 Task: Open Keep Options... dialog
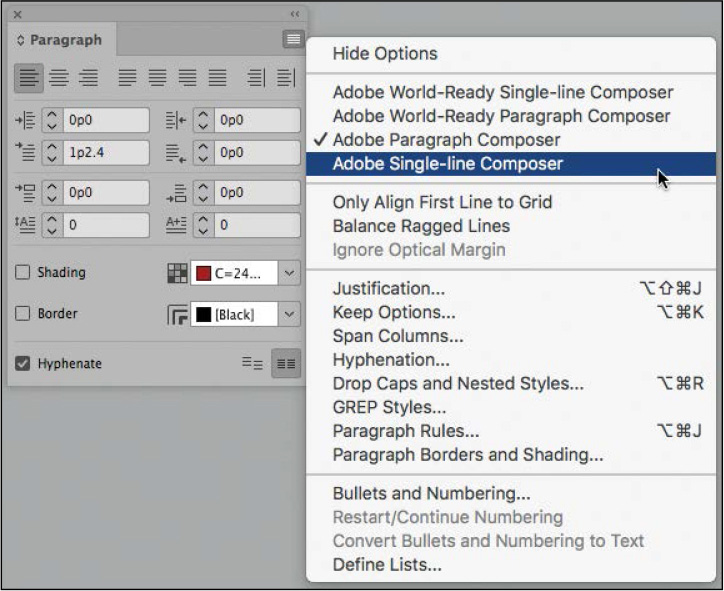click(x=511, y=313)
